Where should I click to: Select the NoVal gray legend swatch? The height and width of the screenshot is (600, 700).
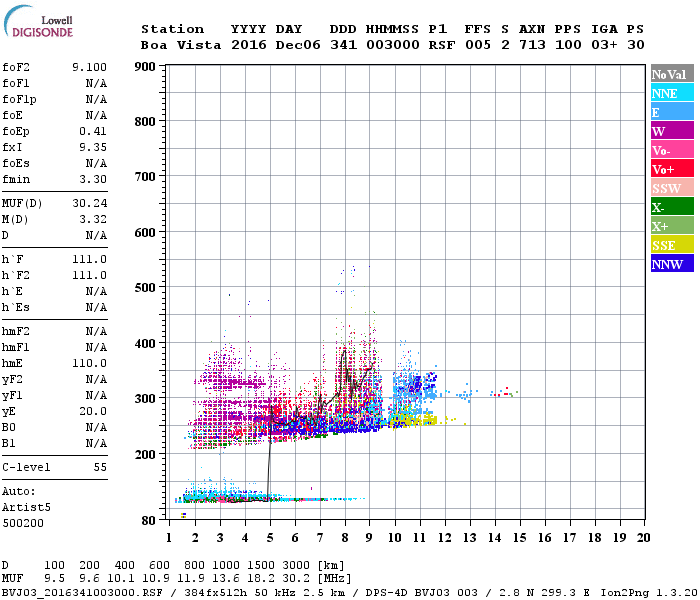click(x=672, y=74)
